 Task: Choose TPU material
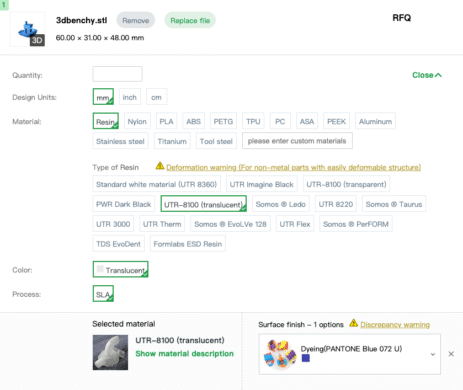pos(253,121)
